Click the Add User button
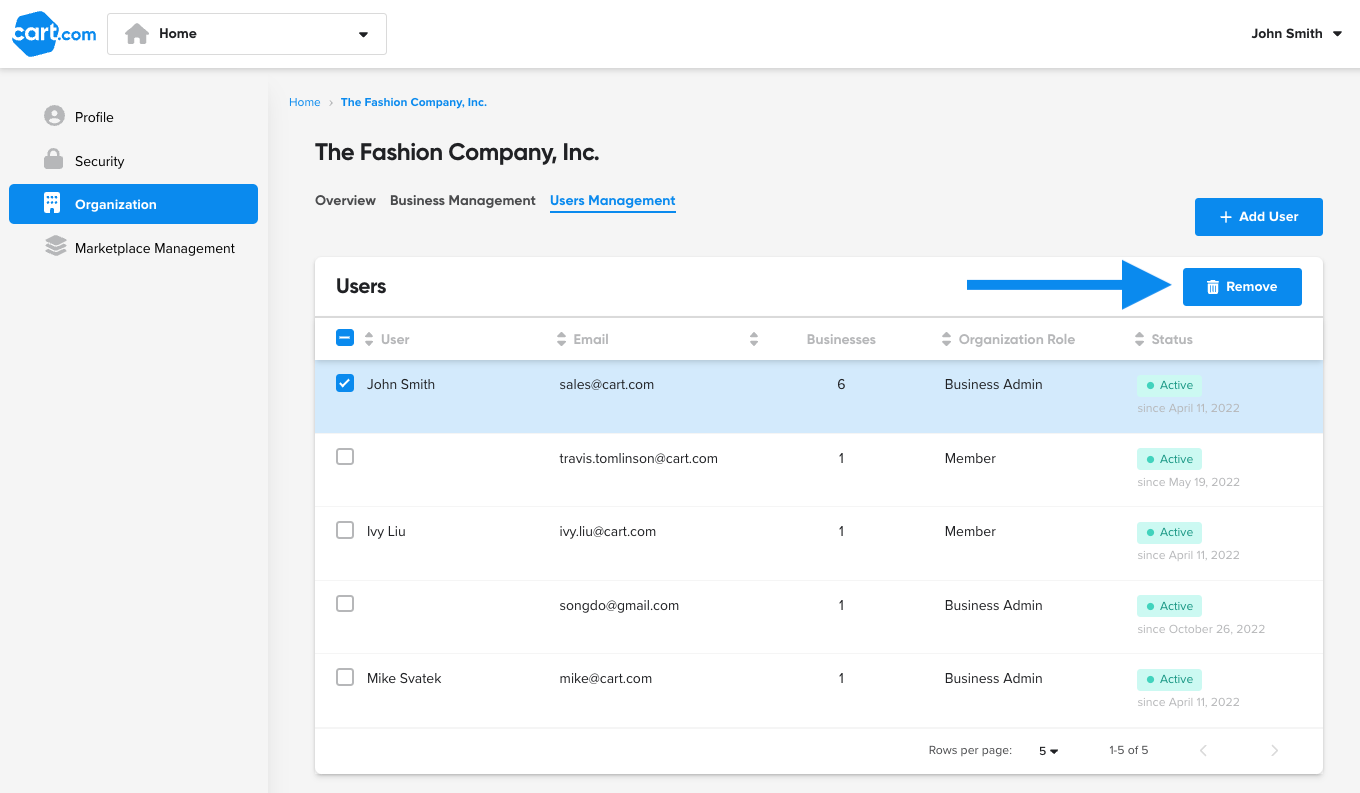Image resolution: width=1360 pixels, height=793 pixels. pyautogui.click(x=1259, y=217)
